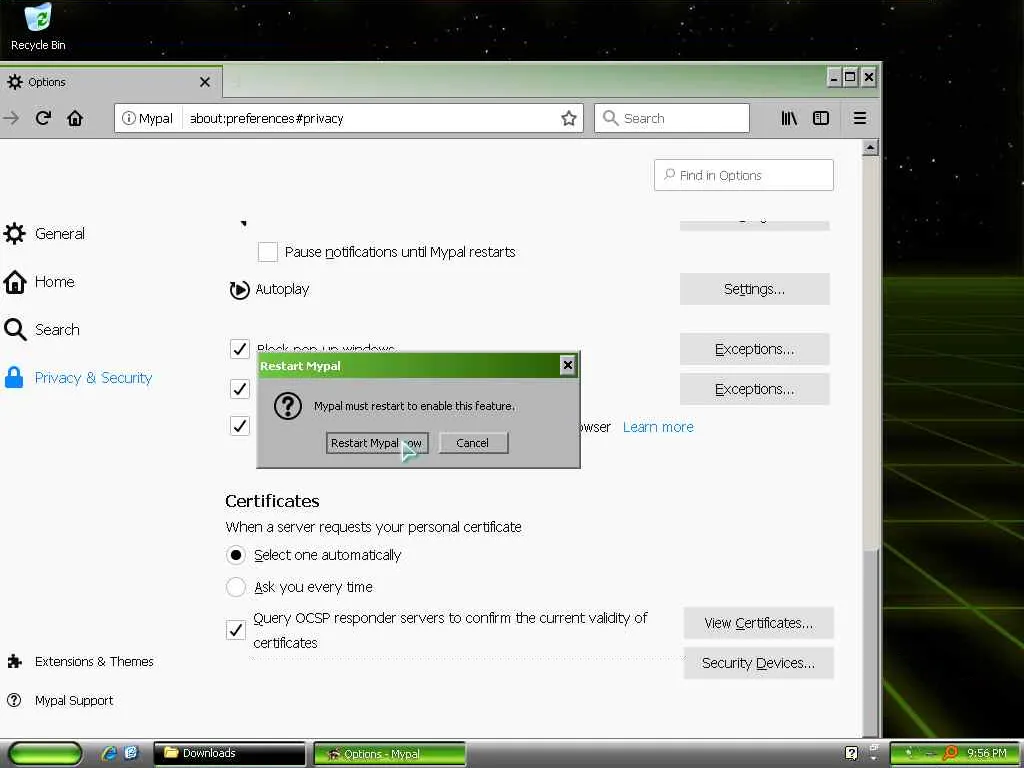Cancel the Restart Mypal dialog
This screenshot has height=768, width=1024.
(x=473, y=443)
